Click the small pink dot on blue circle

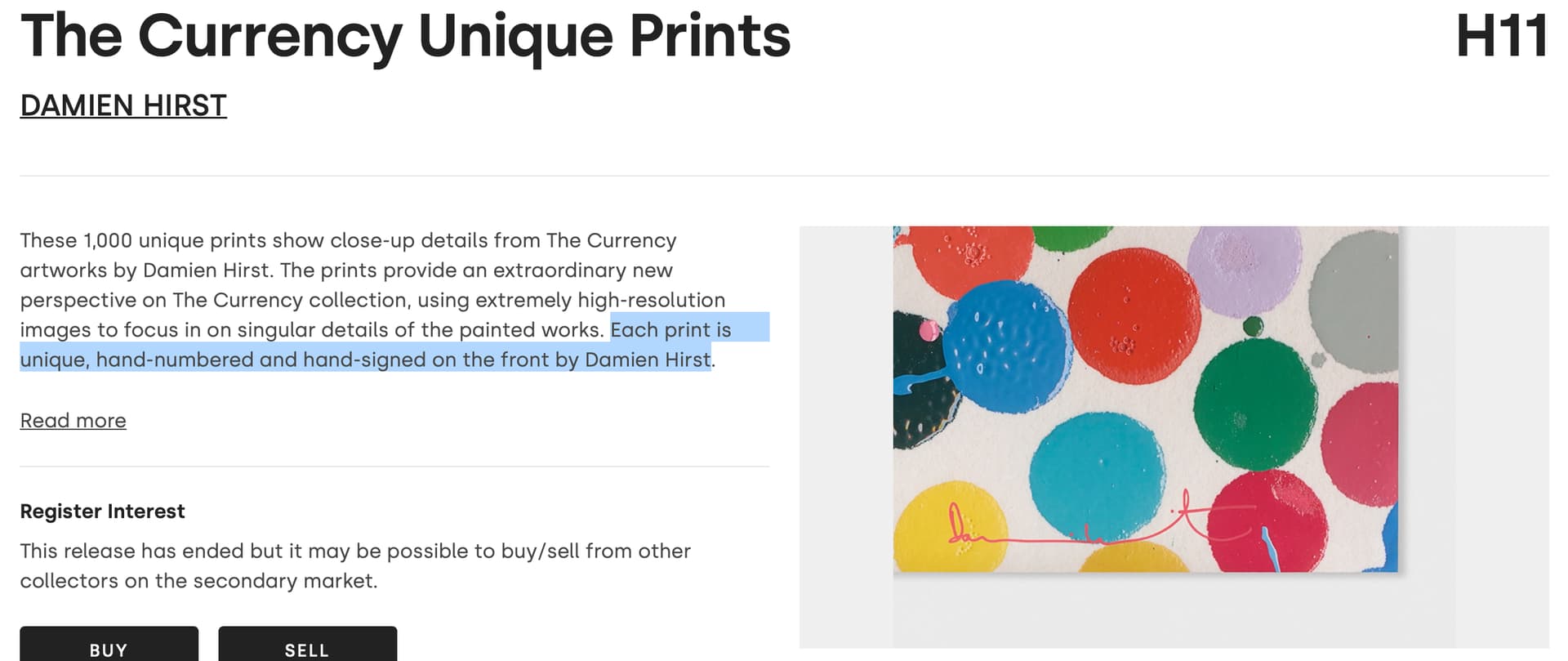click(929, 330)
